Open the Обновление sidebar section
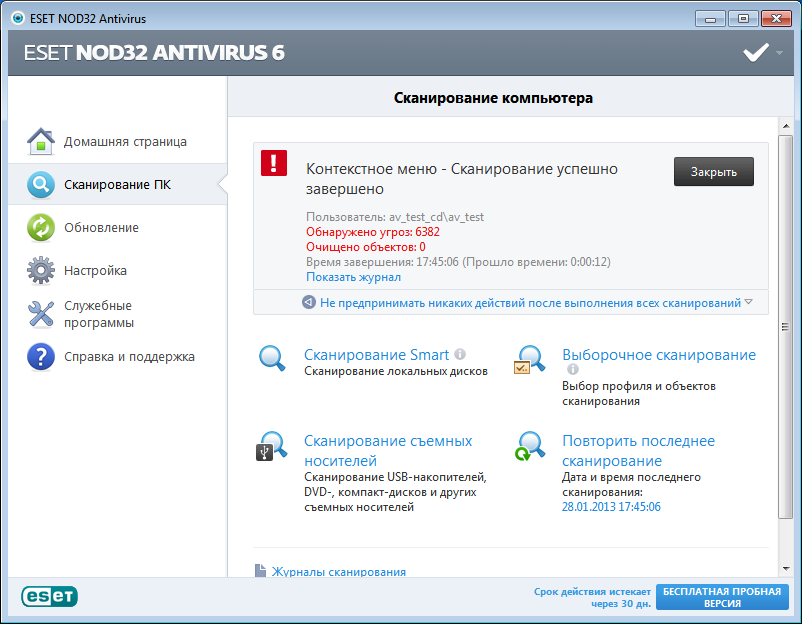802x624 pixels. click(101, 228)
